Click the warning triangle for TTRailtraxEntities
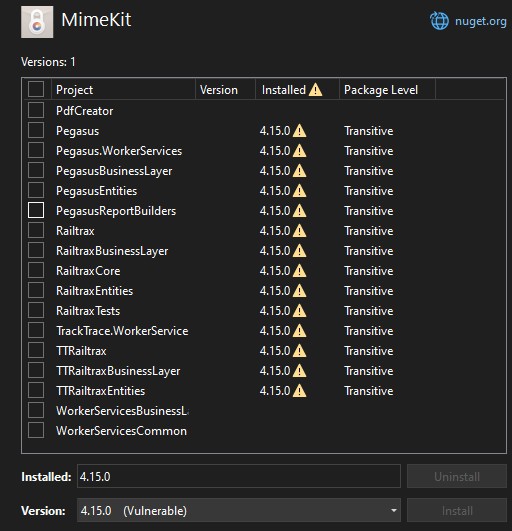This screenshot has width=512, height=531. click(x=299, y=391)
